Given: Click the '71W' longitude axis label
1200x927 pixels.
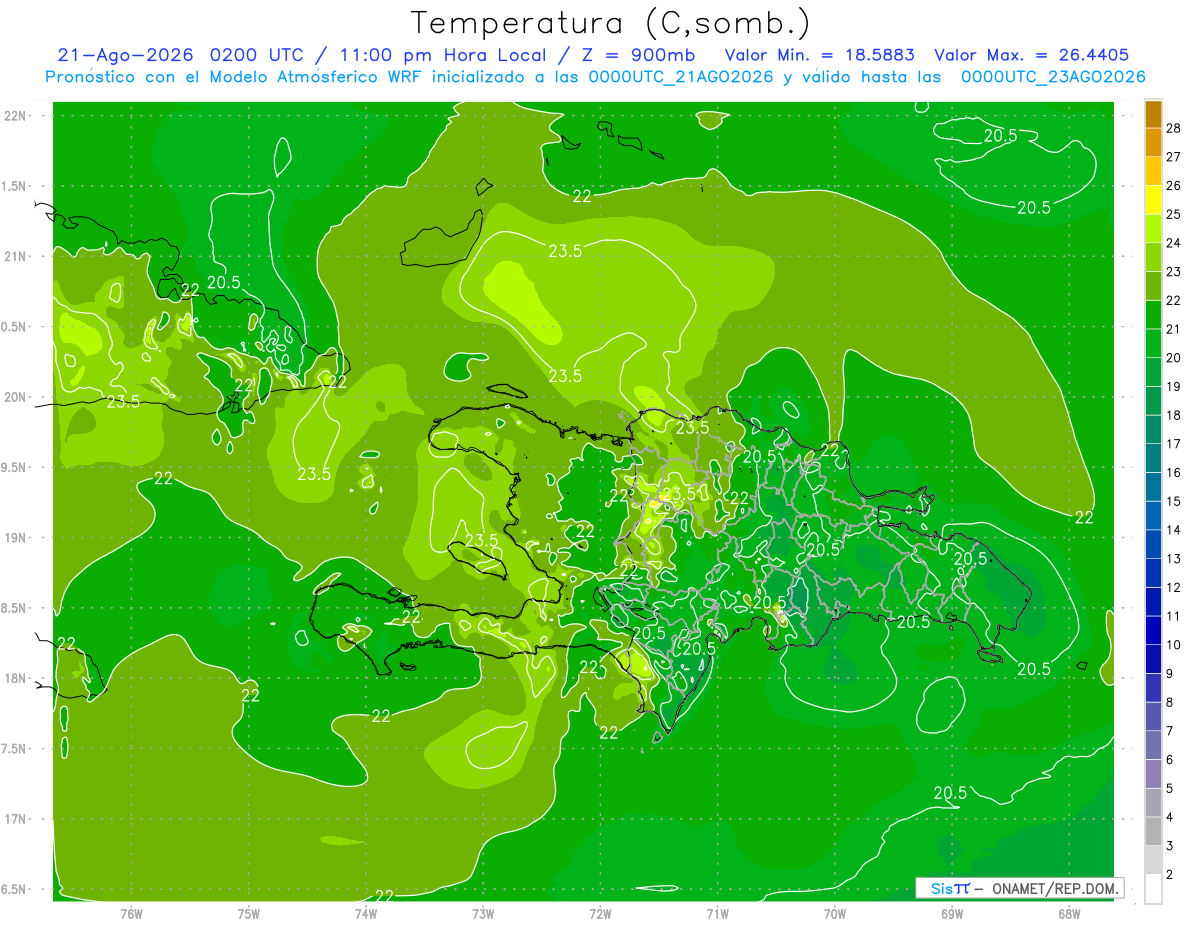Looking at the screenshot, I should 717,914.
